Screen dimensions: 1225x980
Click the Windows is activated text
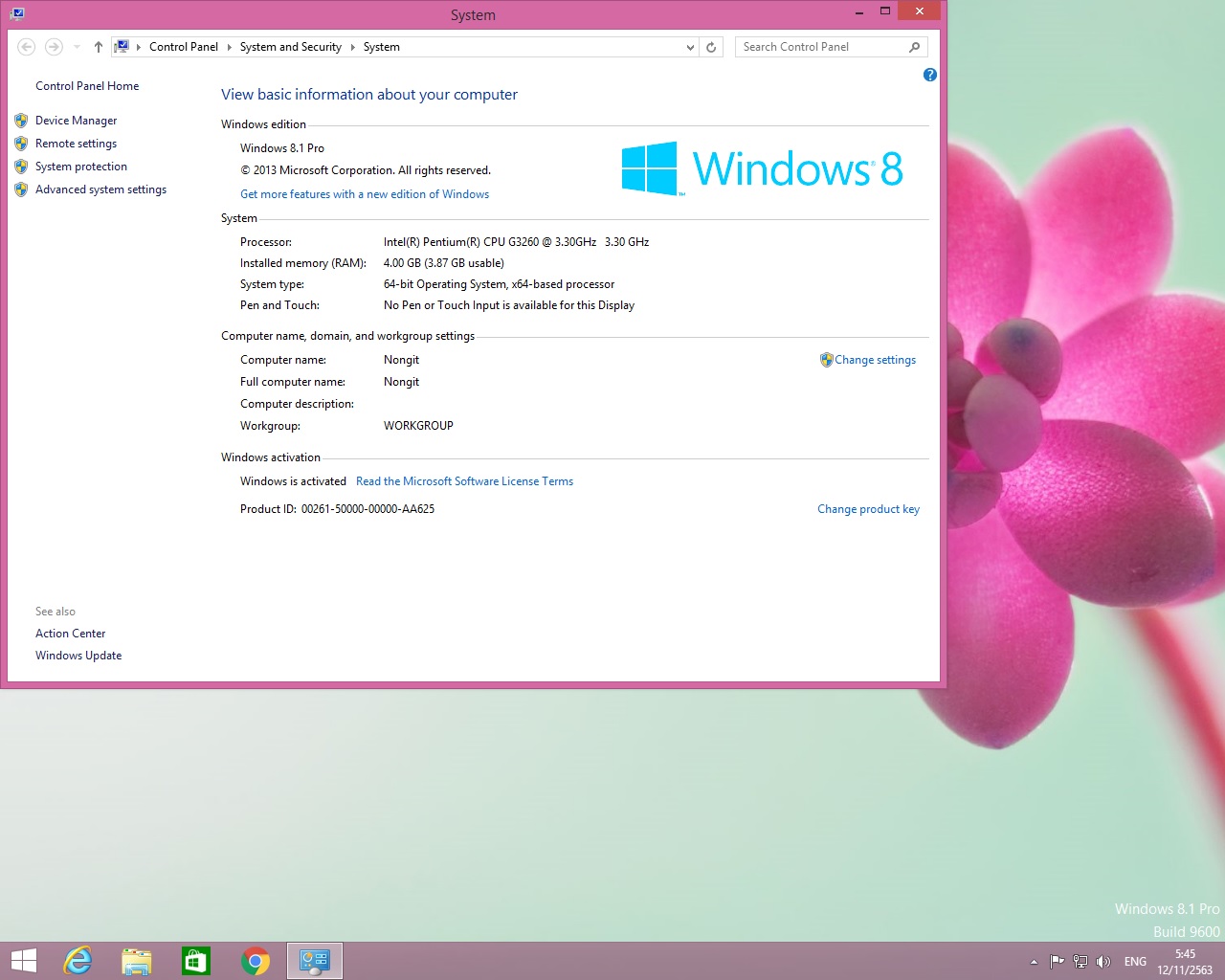click(x=293, y=481)
